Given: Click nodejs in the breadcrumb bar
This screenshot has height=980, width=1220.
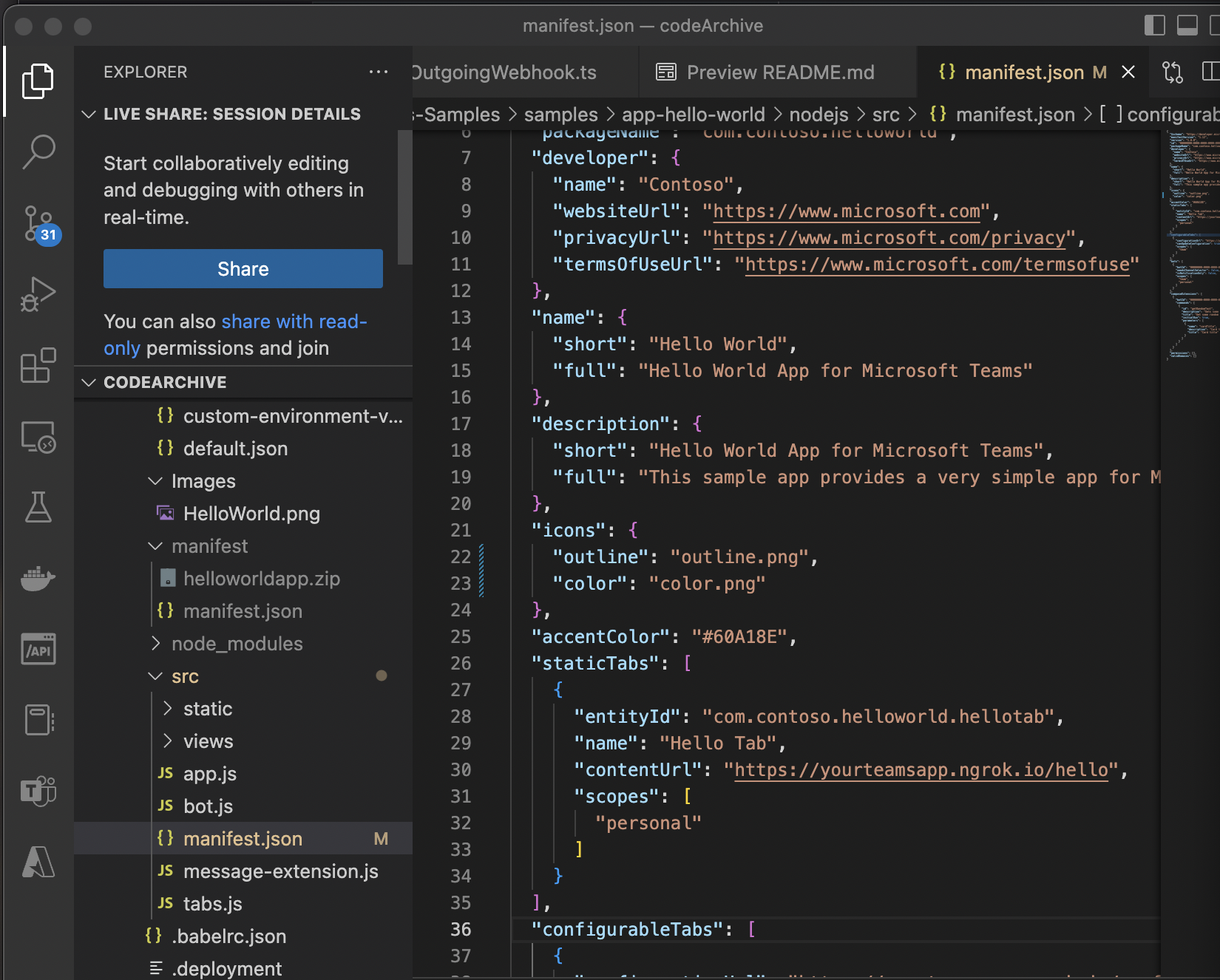Looking at the screenshot, I should point(819,114).
